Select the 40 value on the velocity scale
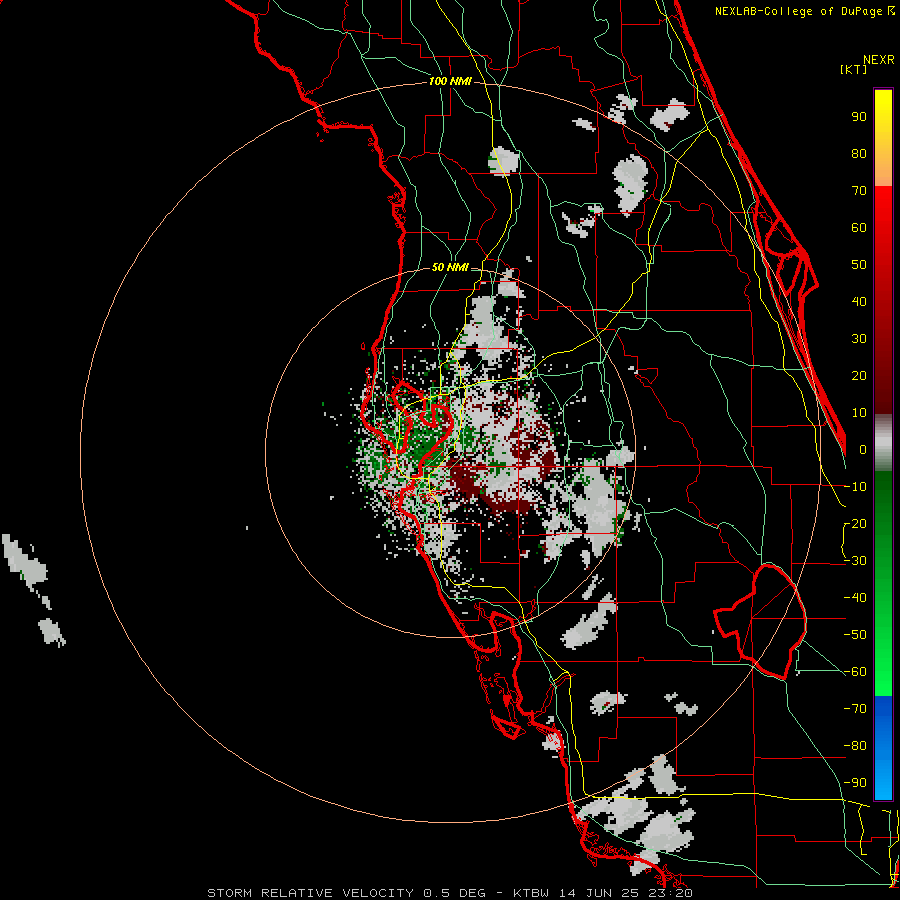This screenshot has width=900, height=900. 859,302
